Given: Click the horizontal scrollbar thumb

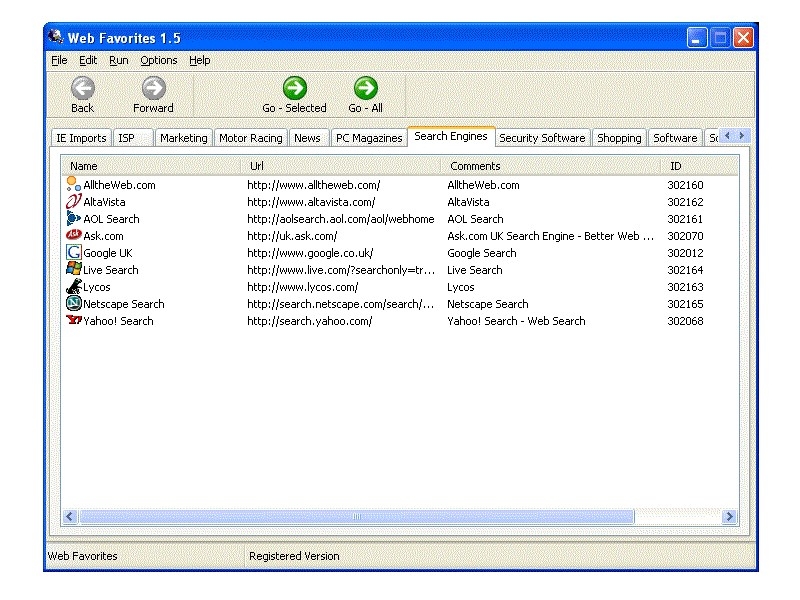Looking at the screenshot, I should 357,516.
